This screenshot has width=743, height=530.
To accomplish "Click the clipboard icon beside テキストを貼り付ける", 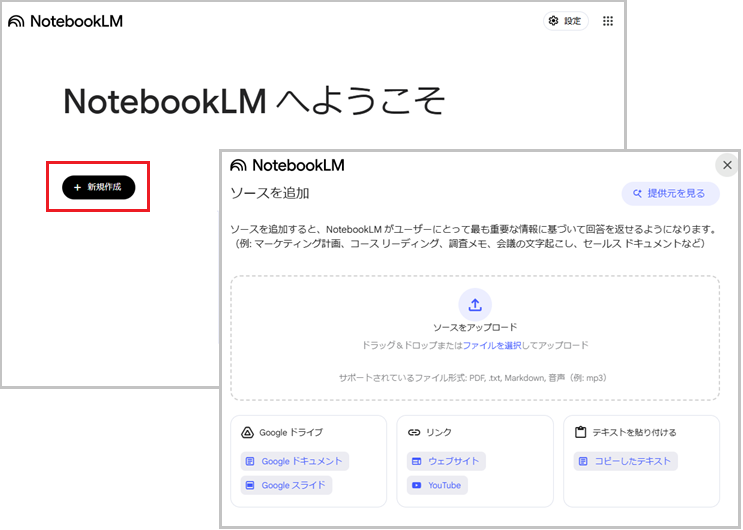I will [x=580, y=432].
